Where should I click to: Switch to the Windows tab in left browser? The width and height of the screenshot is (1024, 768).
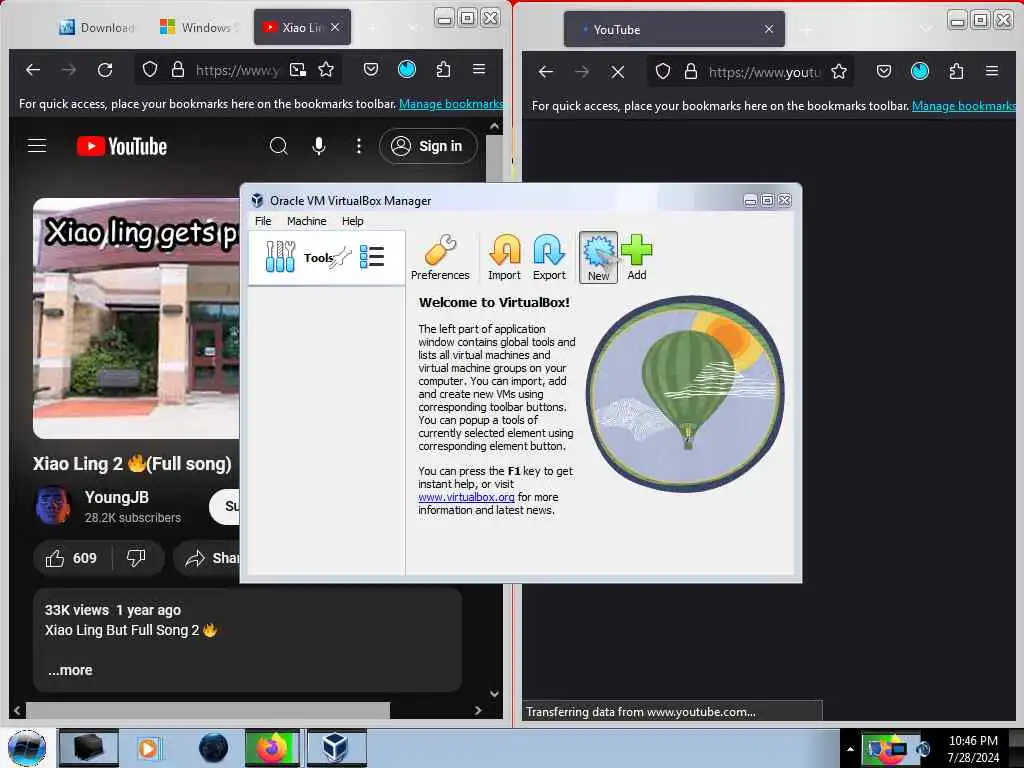[199, 27]
